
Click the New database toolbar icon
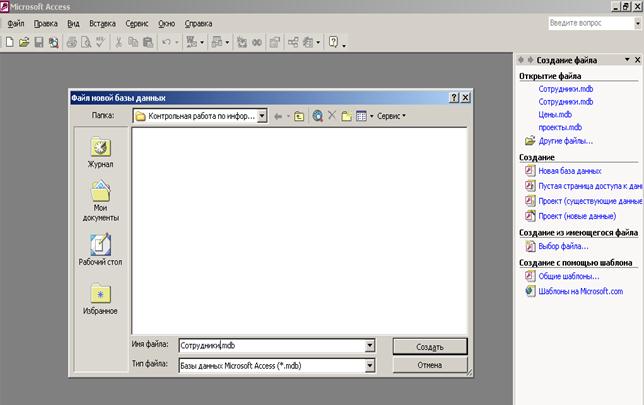click(9, 42)
